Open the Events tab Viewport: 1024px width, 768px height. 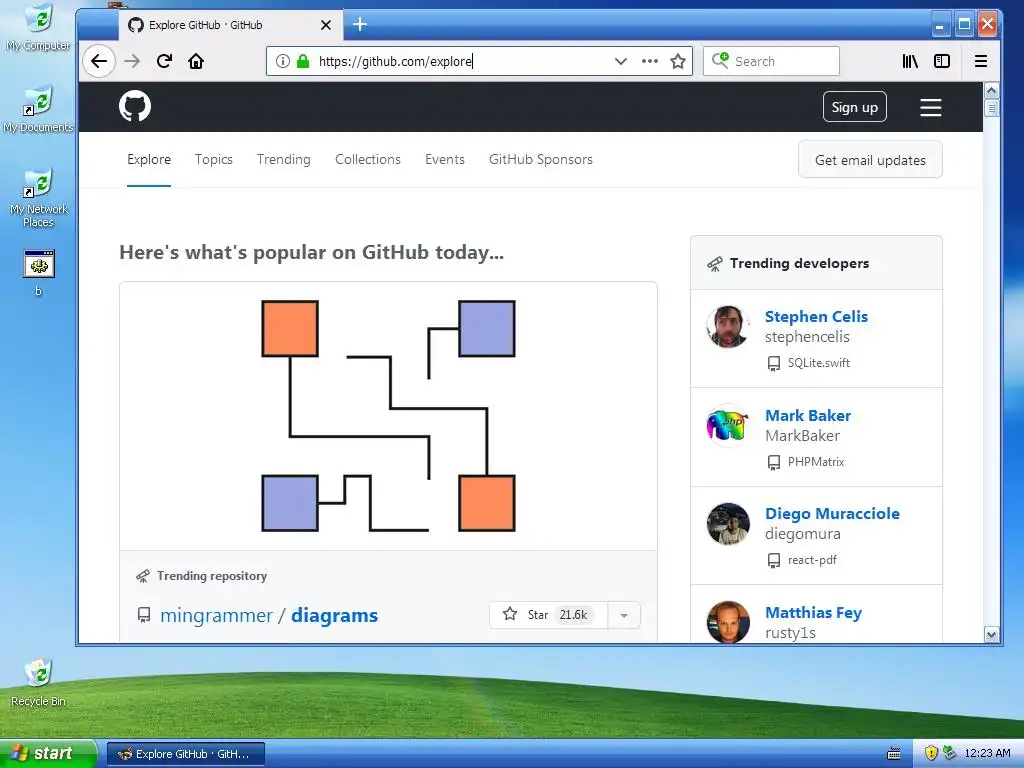point(445,159)
